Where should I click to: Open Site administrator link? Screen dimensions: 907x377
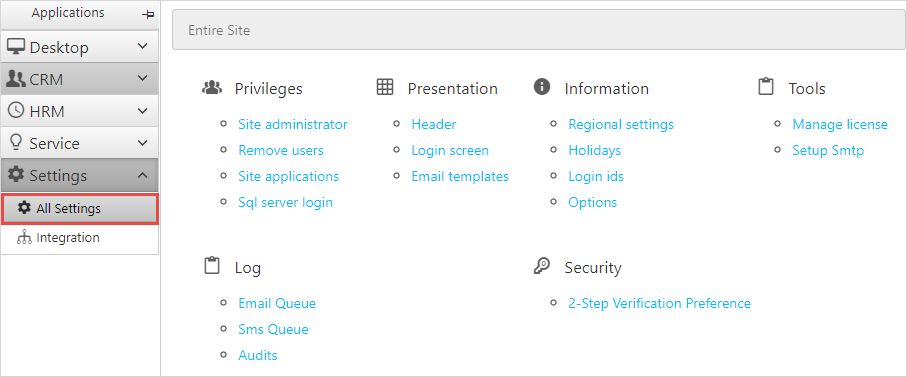pos(293,124)
